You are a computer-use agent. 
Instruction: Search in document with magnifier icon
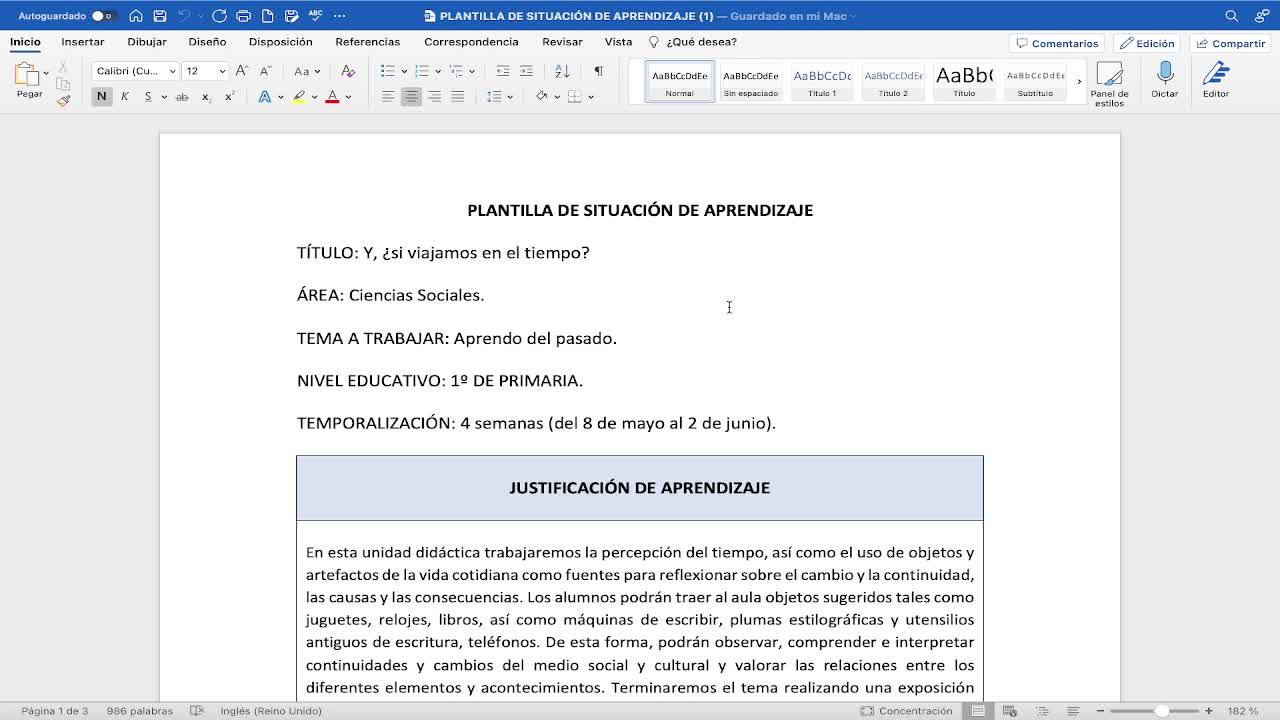click(x=1232, y=16)
